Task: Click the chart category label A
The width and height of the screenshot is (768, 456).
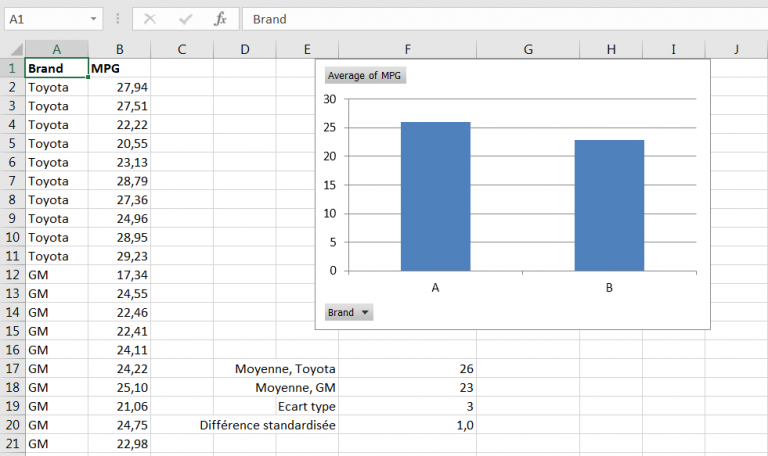Action: pos(435,288)
